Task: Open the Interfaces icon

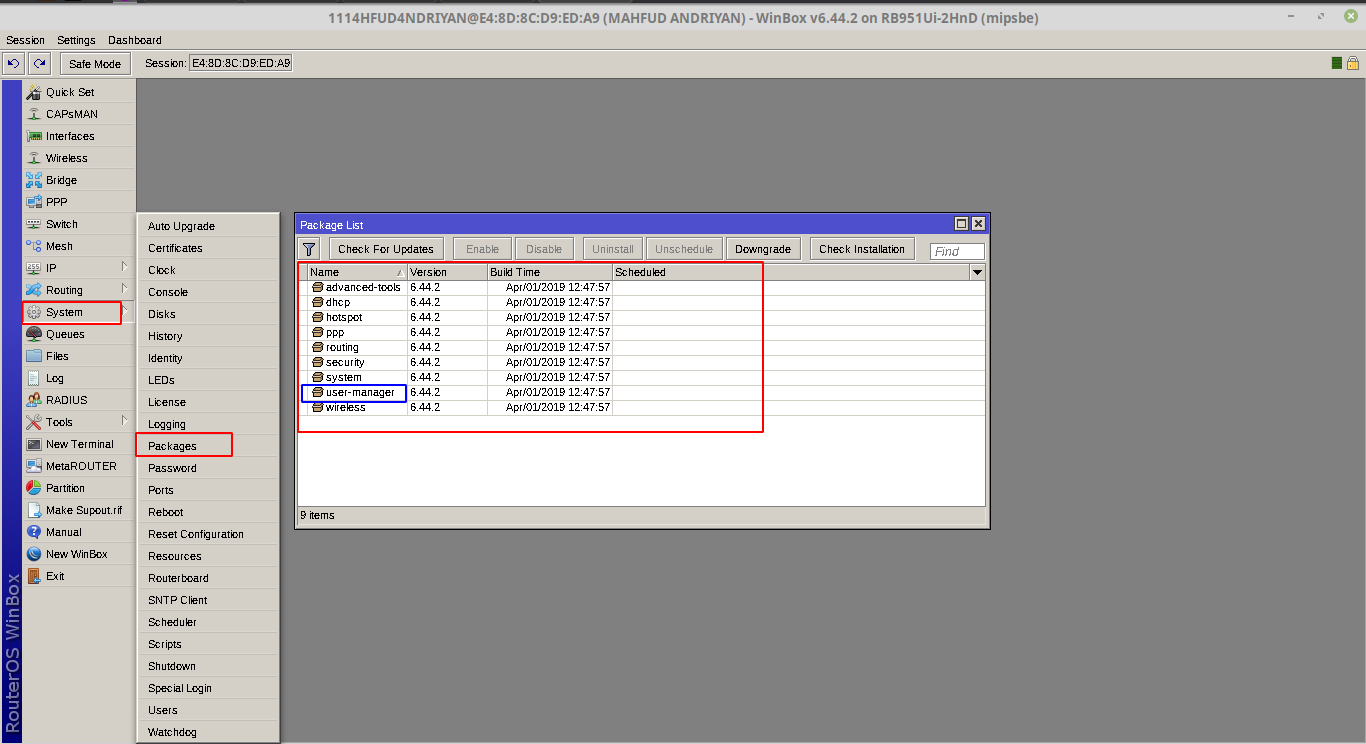Action: point(34,136)
